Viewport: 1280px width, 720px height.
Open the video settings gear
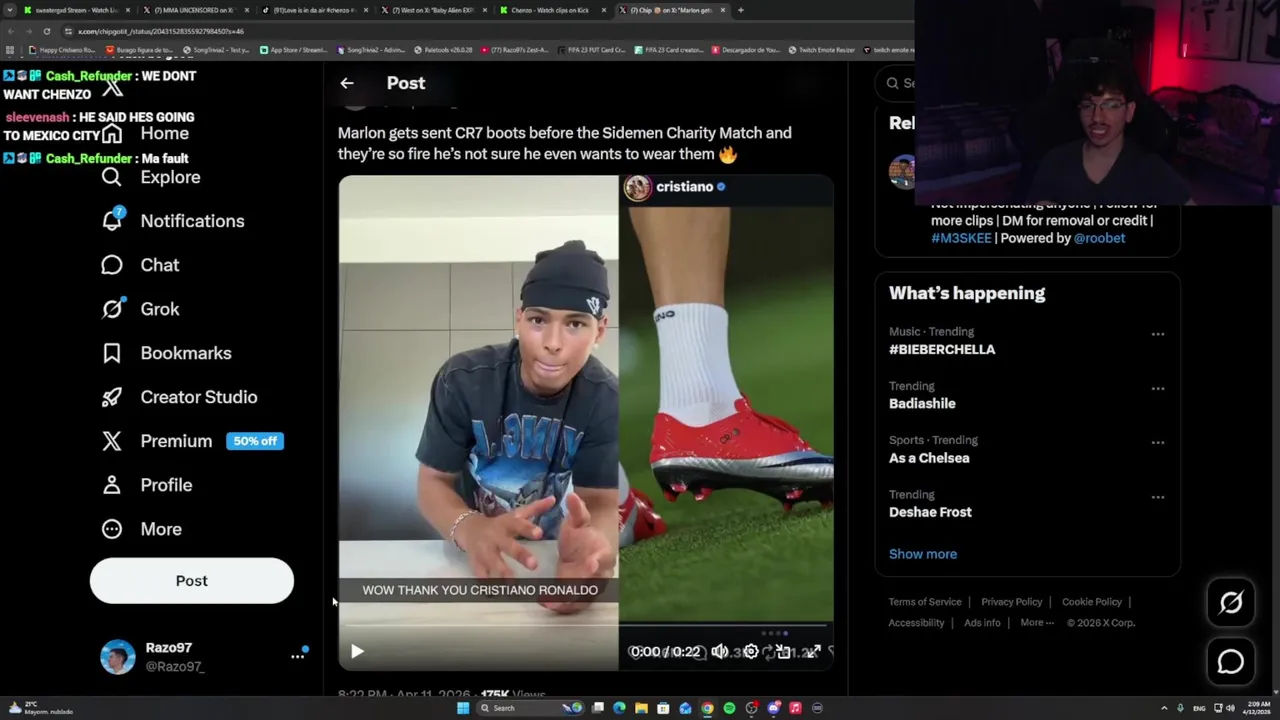tap(751, 651)
